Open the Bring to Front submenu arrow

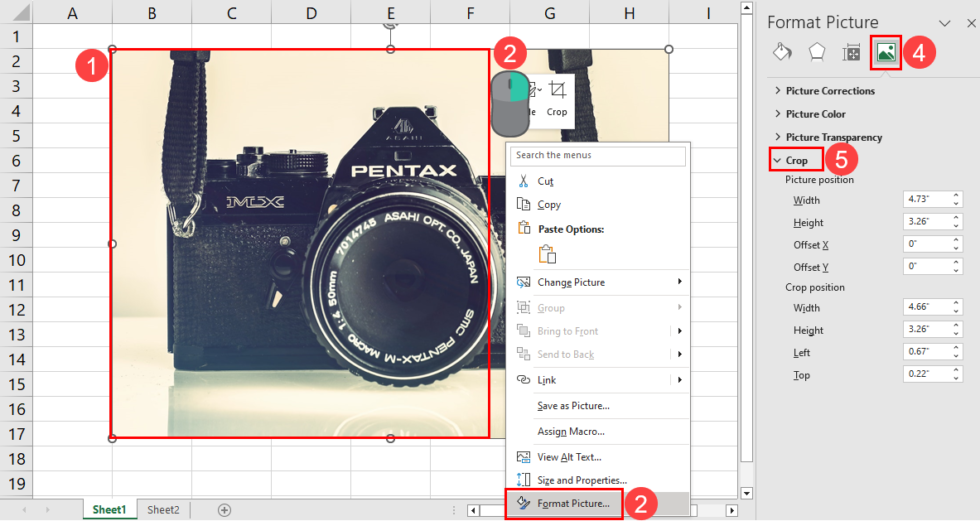(680, 331)
